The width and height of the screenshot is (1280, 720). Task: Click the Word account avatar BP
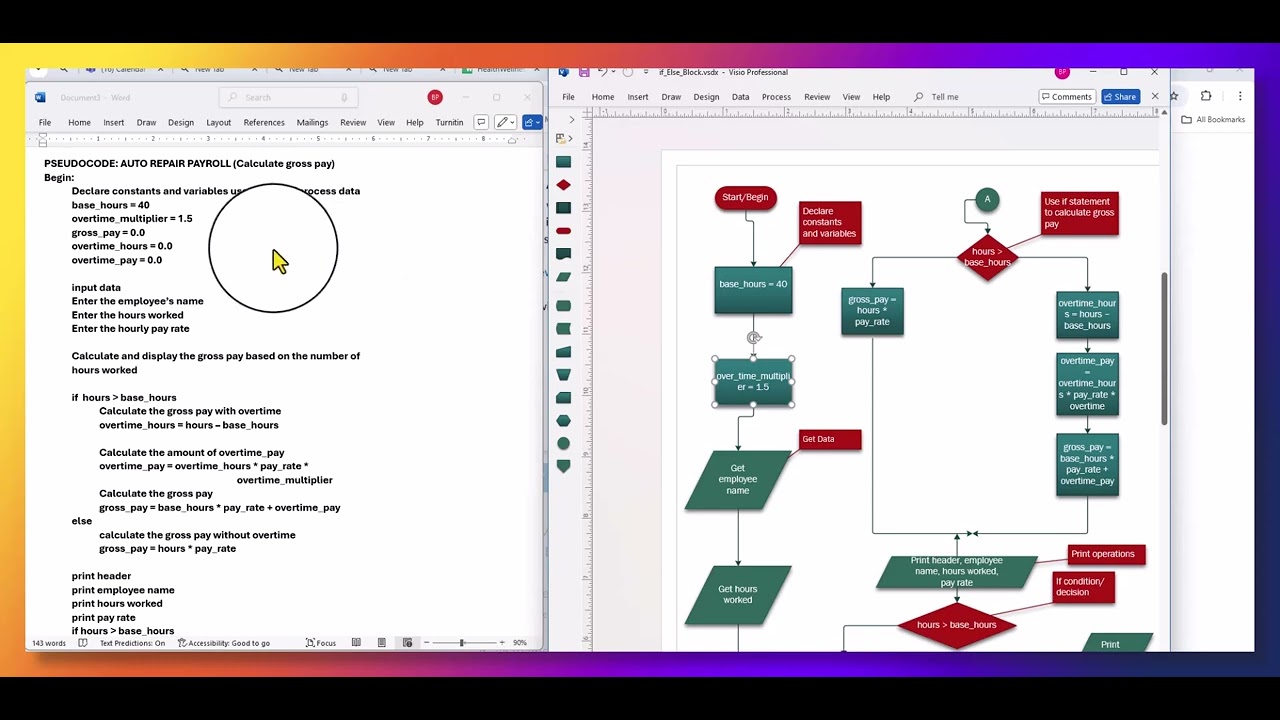point(434,97)
